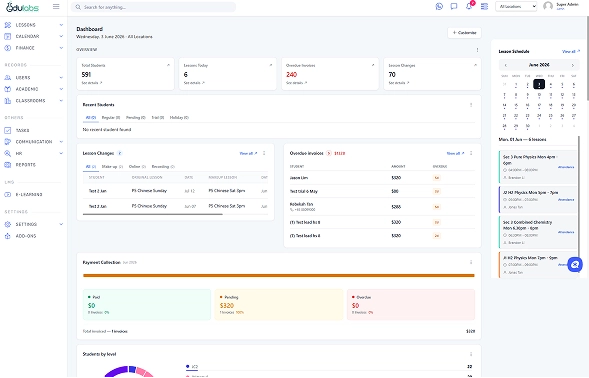Click the Customise button
The width and height of the screenshot is (589, 378).
coord(464,33)
